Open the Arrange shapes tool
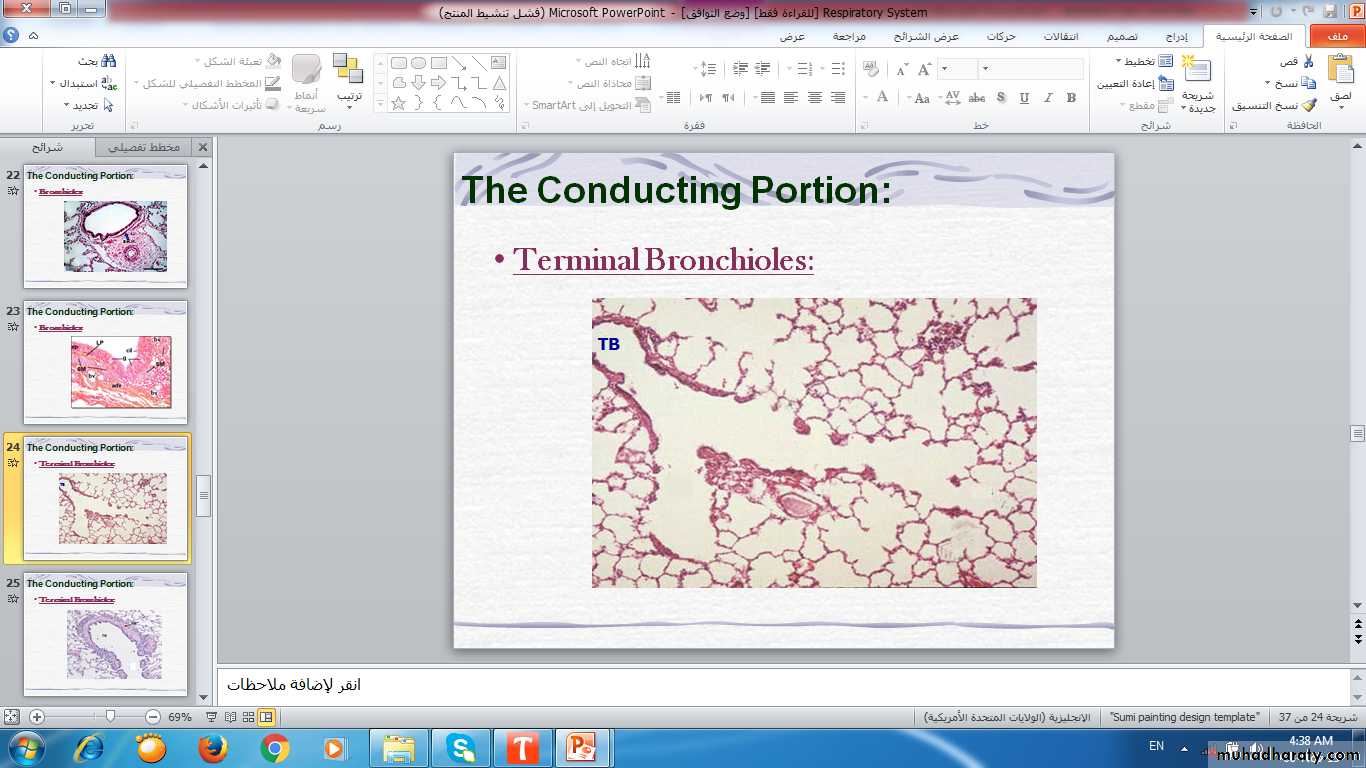Viewport: 1366px width, 768px height. pyautogui.click(x=348, y=78)
